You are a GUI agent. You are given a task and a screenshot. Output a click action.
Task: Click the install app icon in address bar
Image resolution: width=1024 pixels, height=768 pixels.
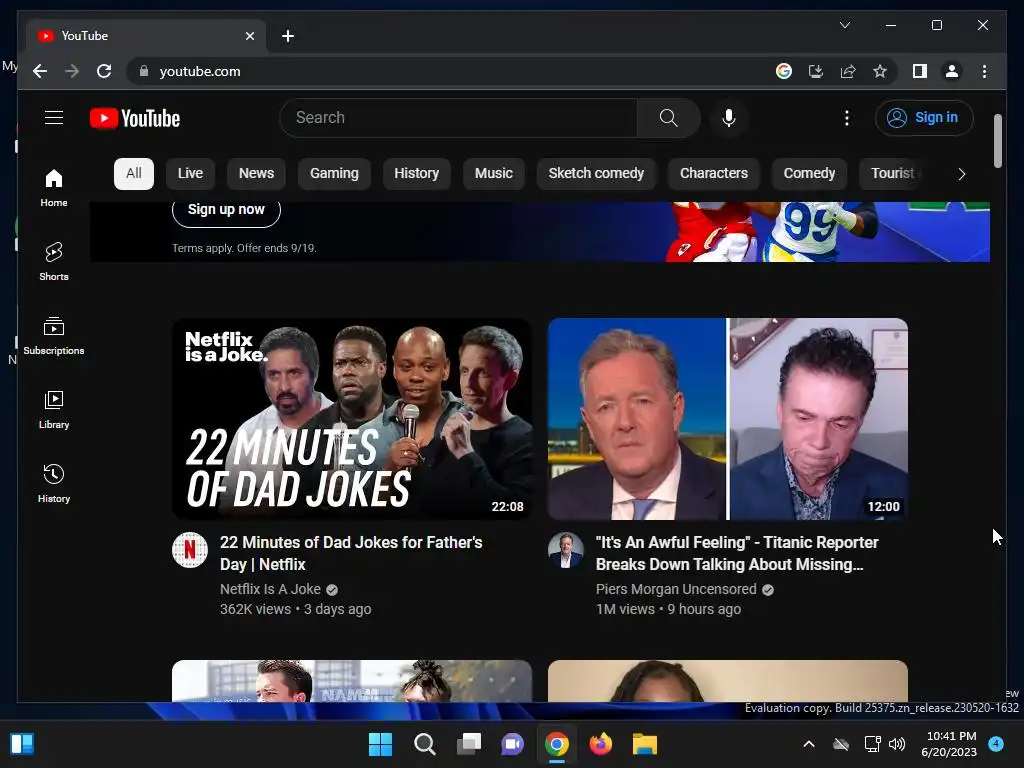click(816, 71)
